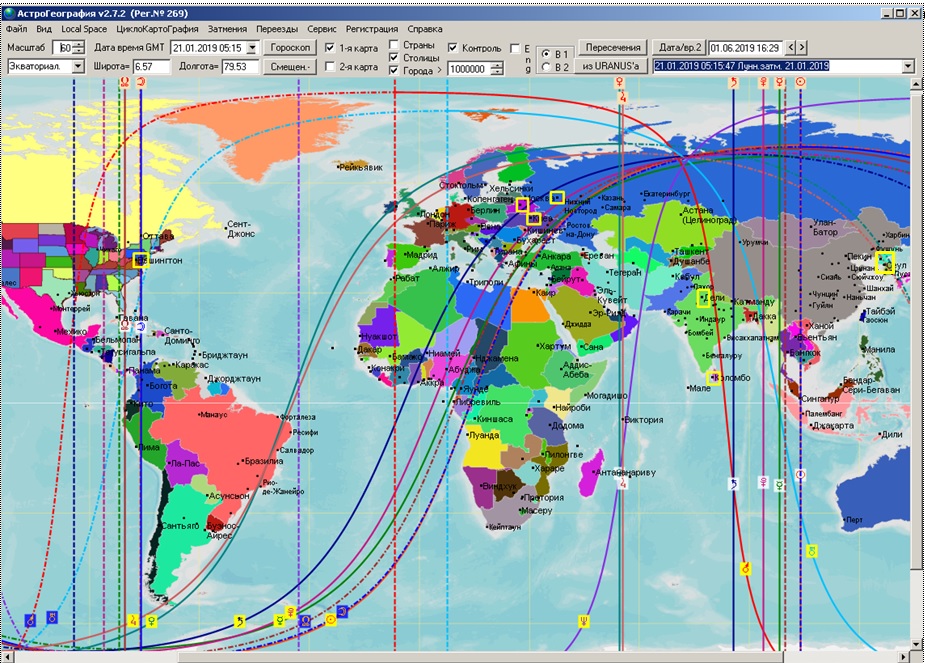The height and width of the screenshot is (663, 925).
Task: Open the 'Затмения' menu
Action: click(227, 29)
